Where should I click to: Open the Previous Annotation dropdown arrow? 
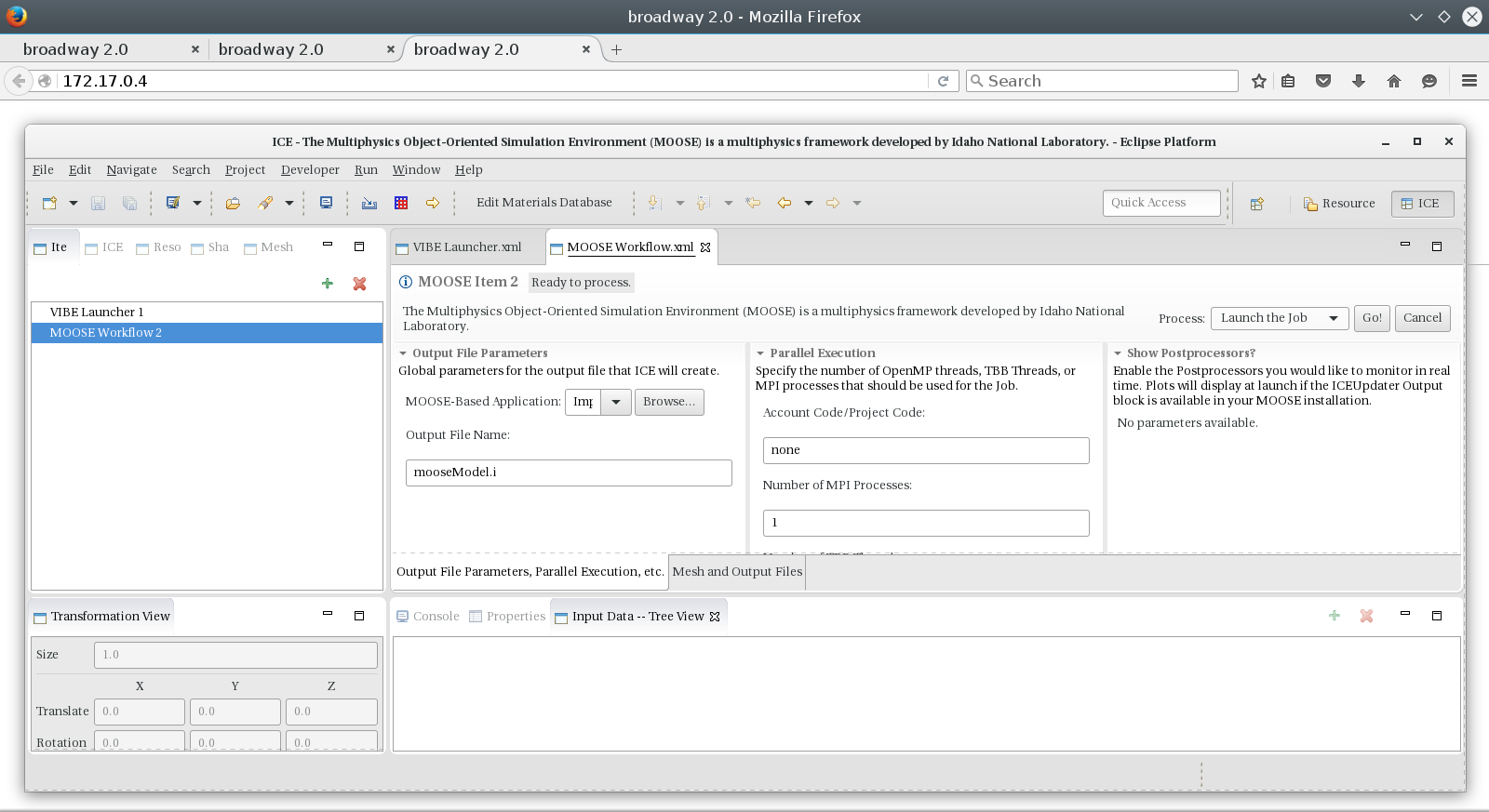tap(728, 203)
